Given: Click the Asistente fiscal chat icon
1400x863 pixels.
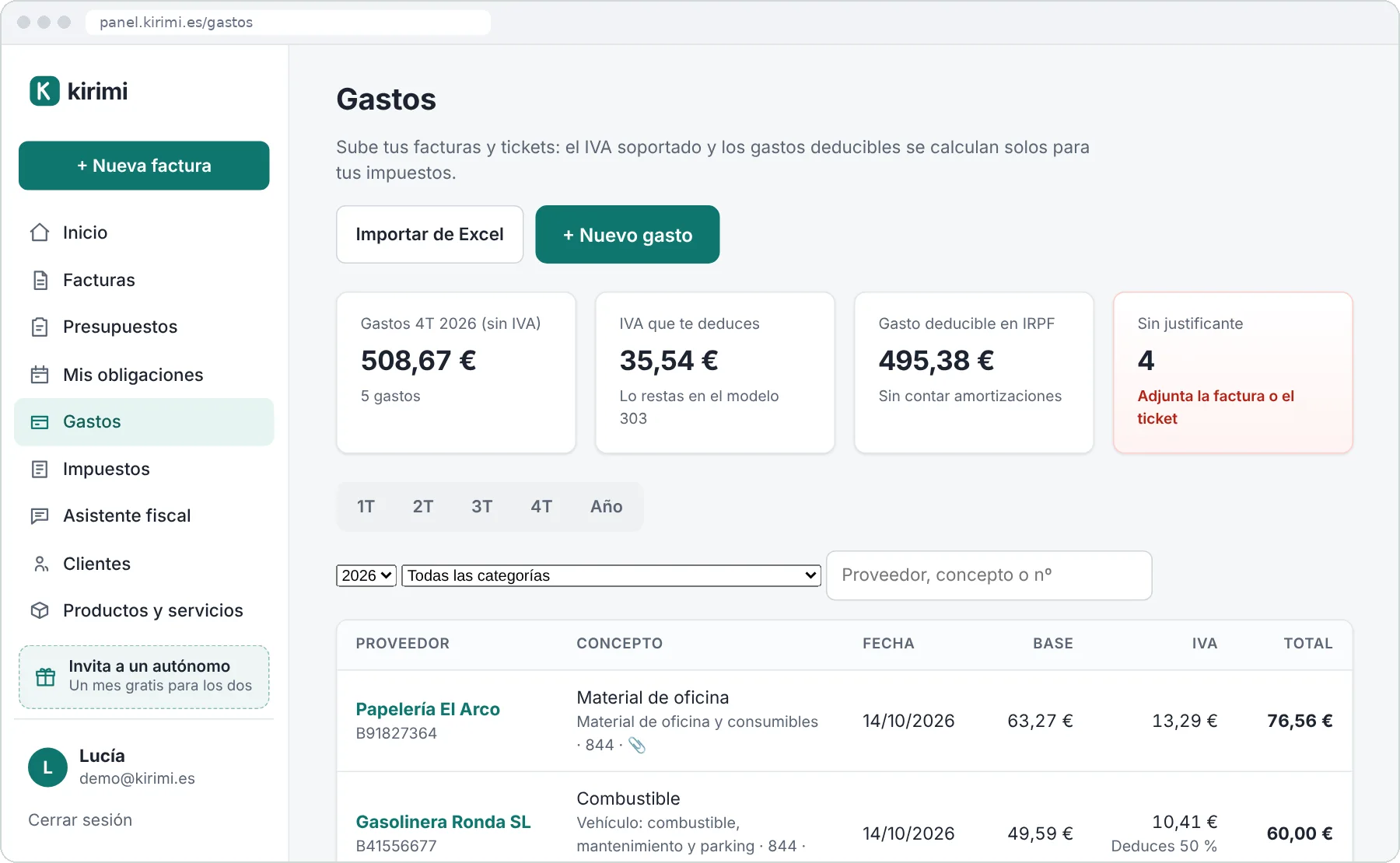Looking at the screenshot, I should tap(40, 516).
